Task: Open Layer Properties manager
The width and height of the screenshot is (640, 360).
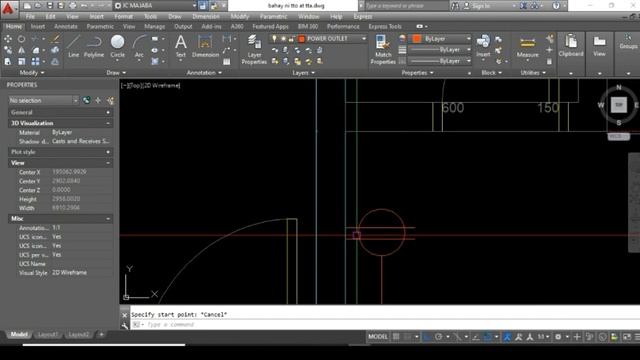Action: (254, 49)
